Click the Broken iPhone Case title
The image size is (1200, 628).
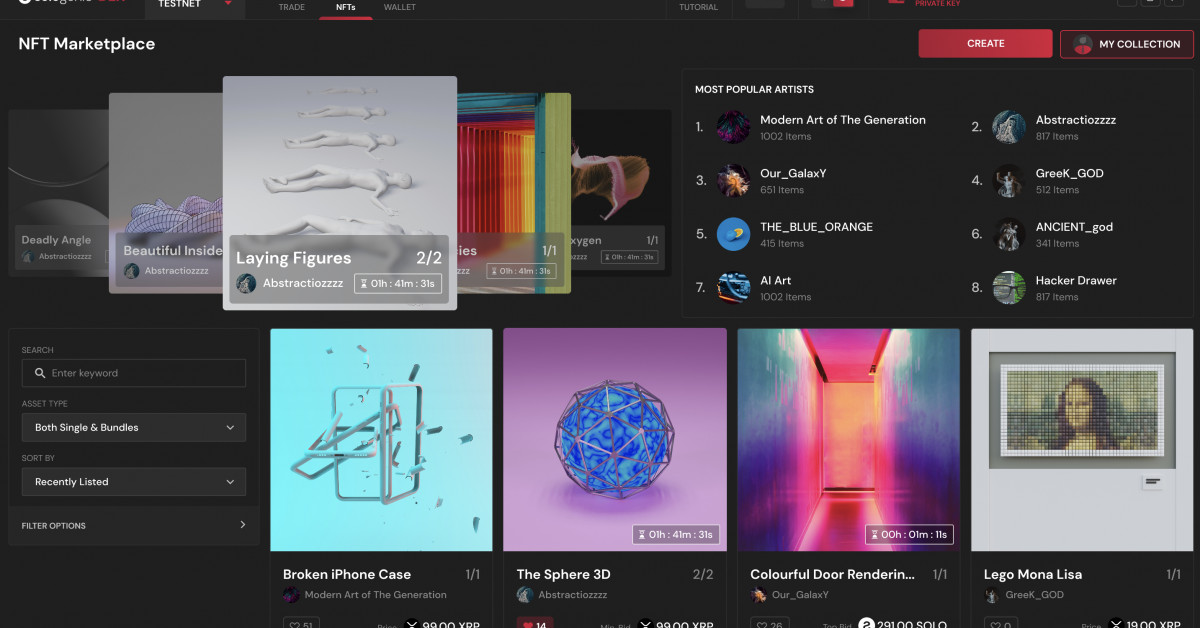tap(347, 575)
